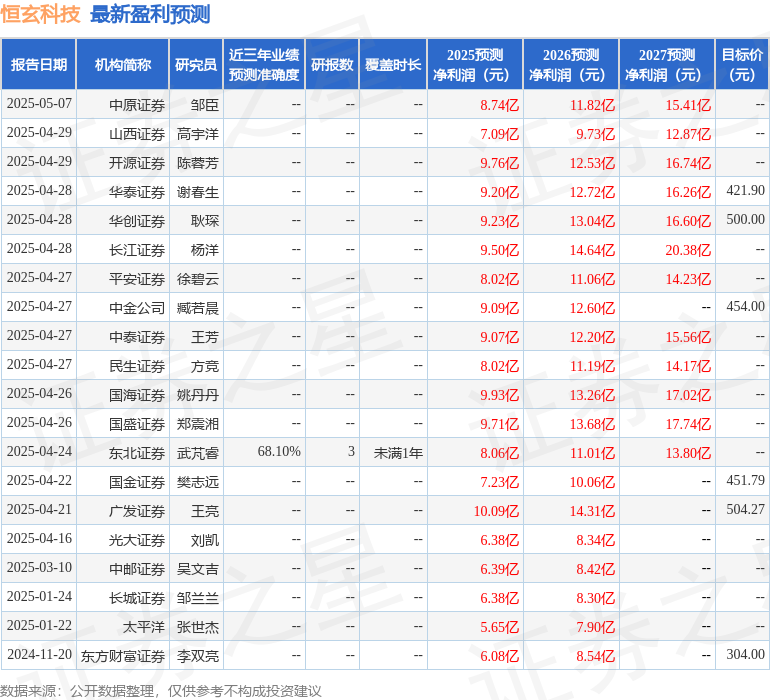
Task: Click the institution 广发证券
Action: [137, 511]
